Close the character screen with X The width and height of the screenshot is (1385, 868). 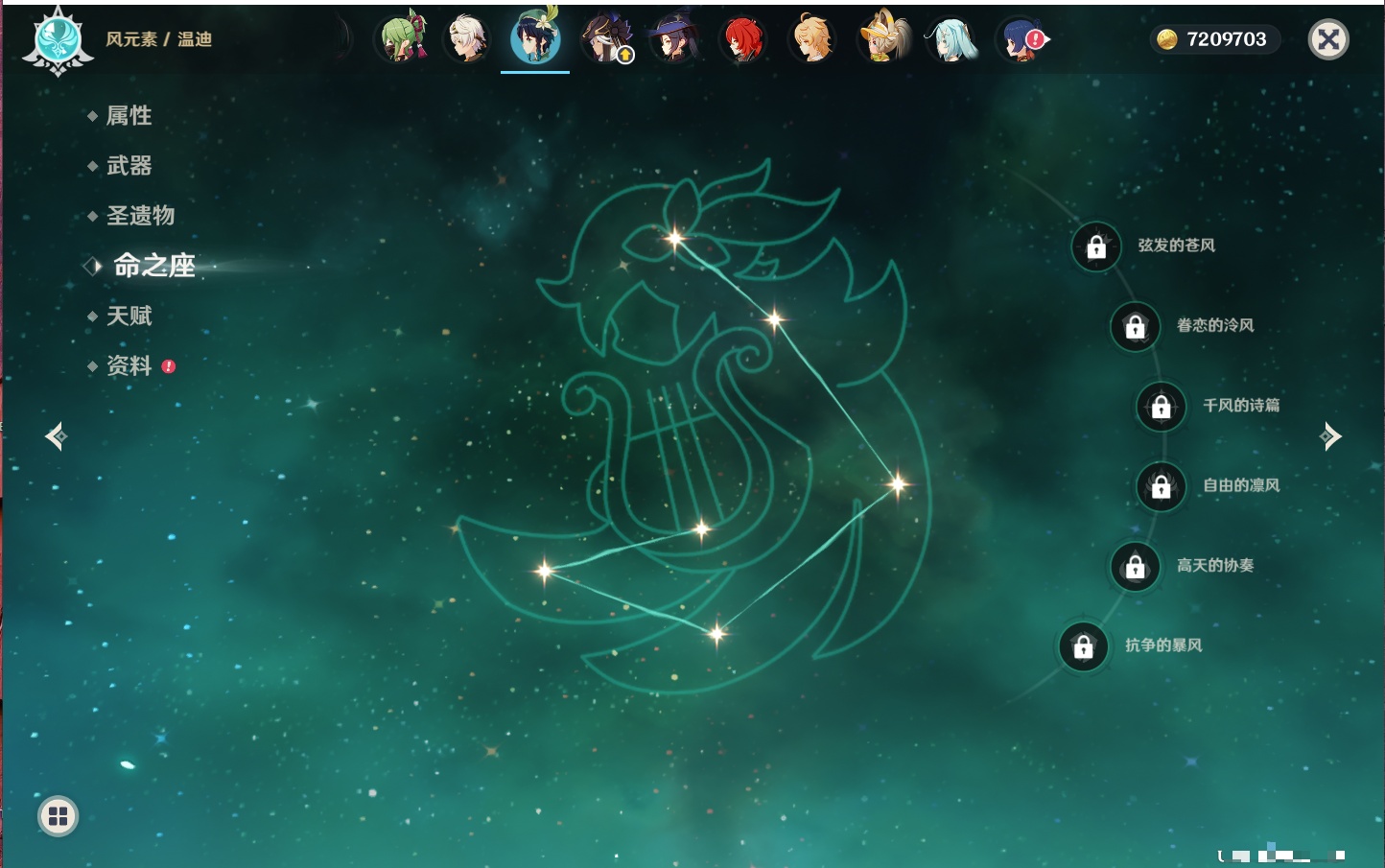[1328, 39]
